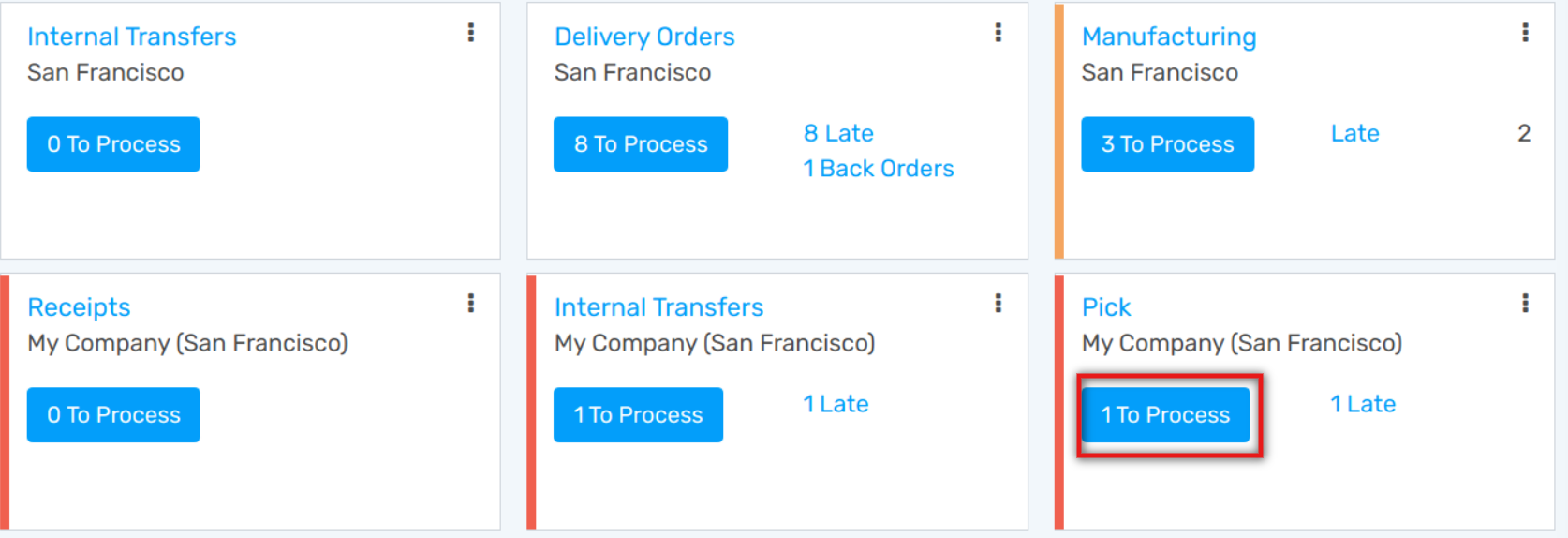Click the 8 To Process button

click(641, 144)
